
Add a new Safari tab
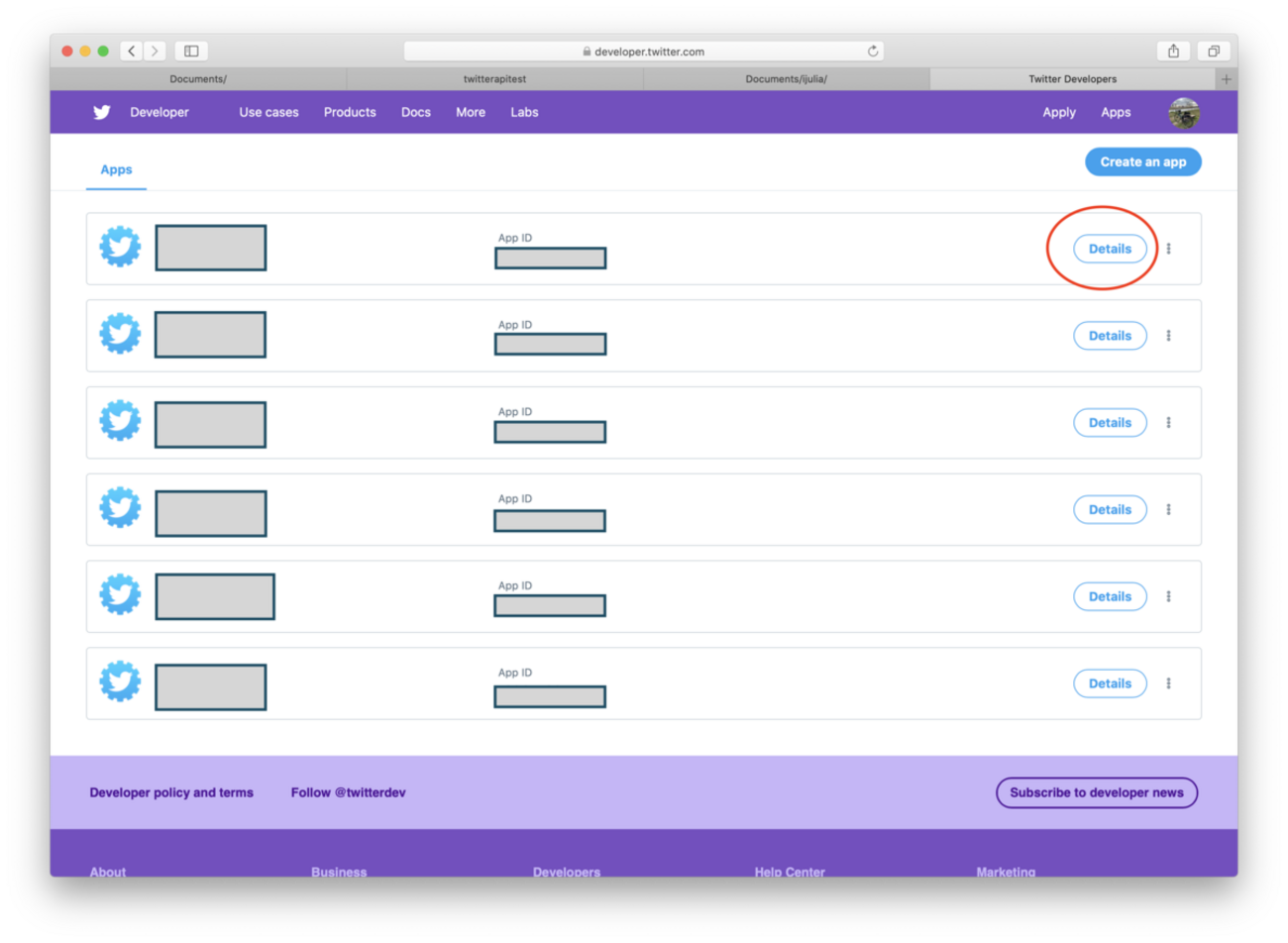pos(1227,79)
